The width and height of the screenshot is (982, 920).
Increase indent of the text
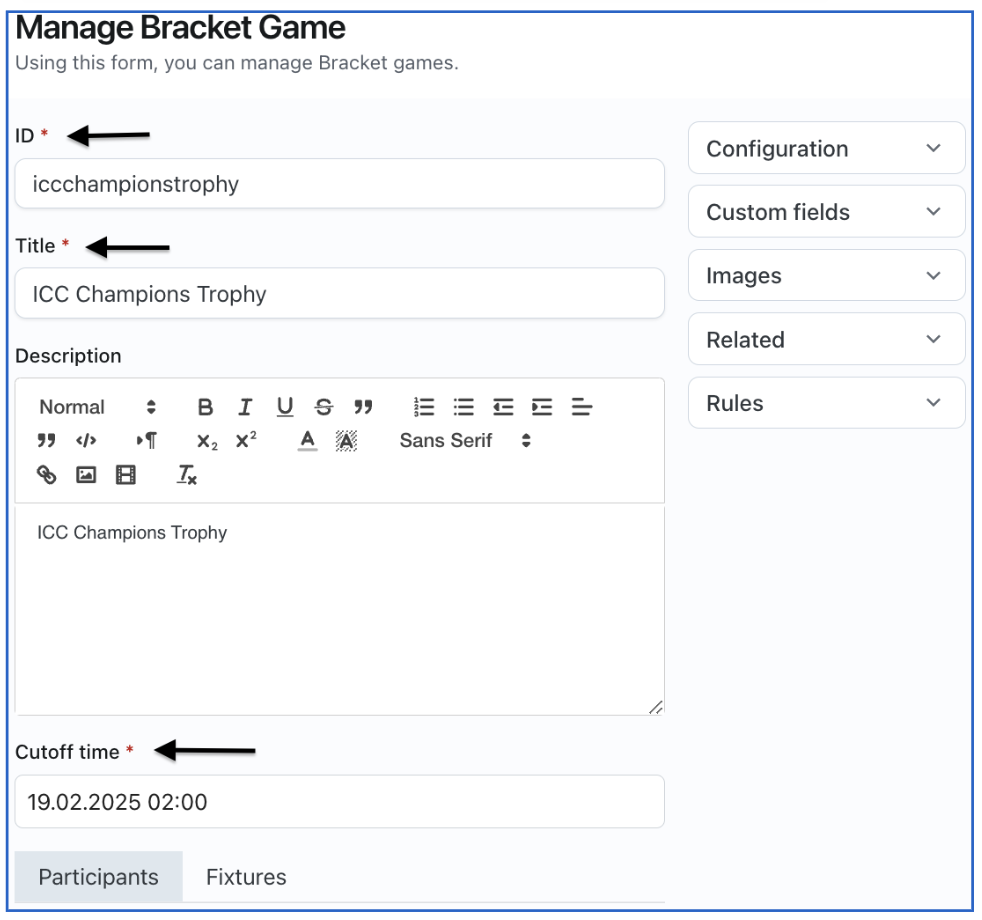[x=542, y=407]
